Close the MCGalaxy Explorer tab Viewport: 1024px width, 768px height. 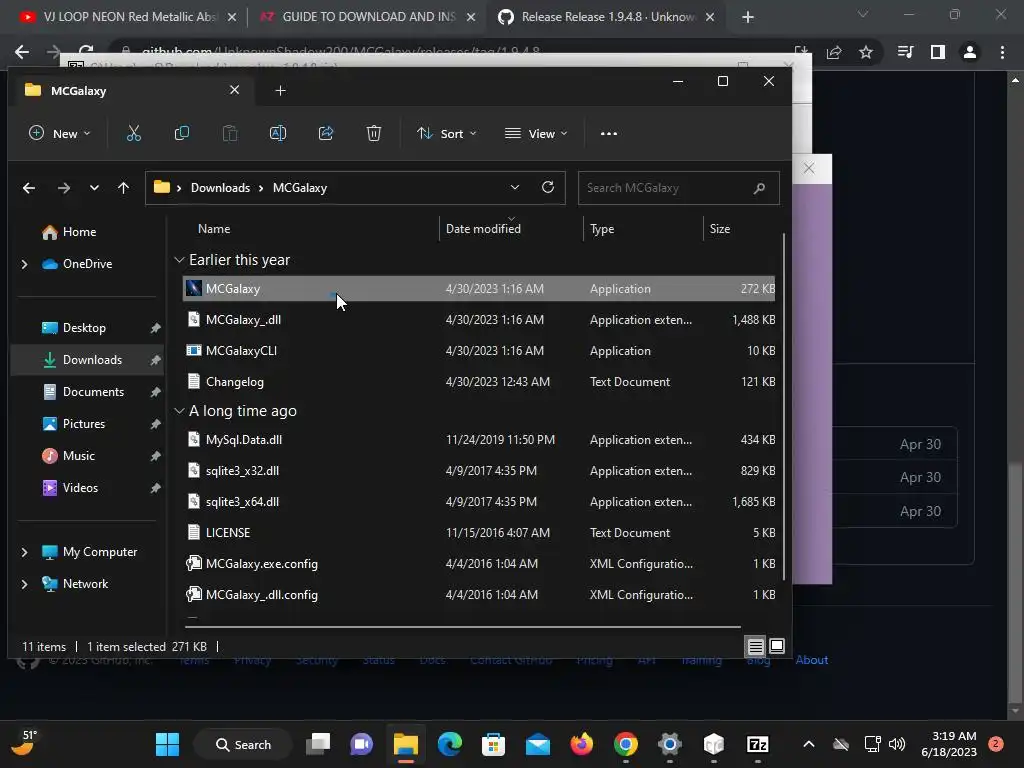[234, 90]
